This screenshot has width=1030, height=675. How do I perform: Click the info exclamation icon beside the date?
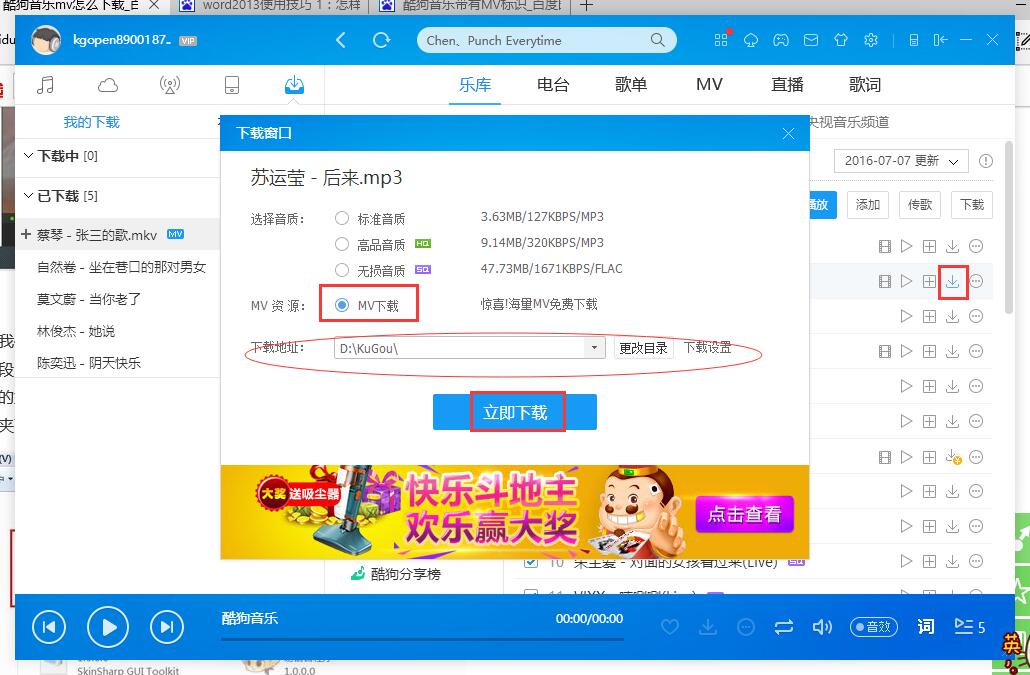(x=985, y=161)
